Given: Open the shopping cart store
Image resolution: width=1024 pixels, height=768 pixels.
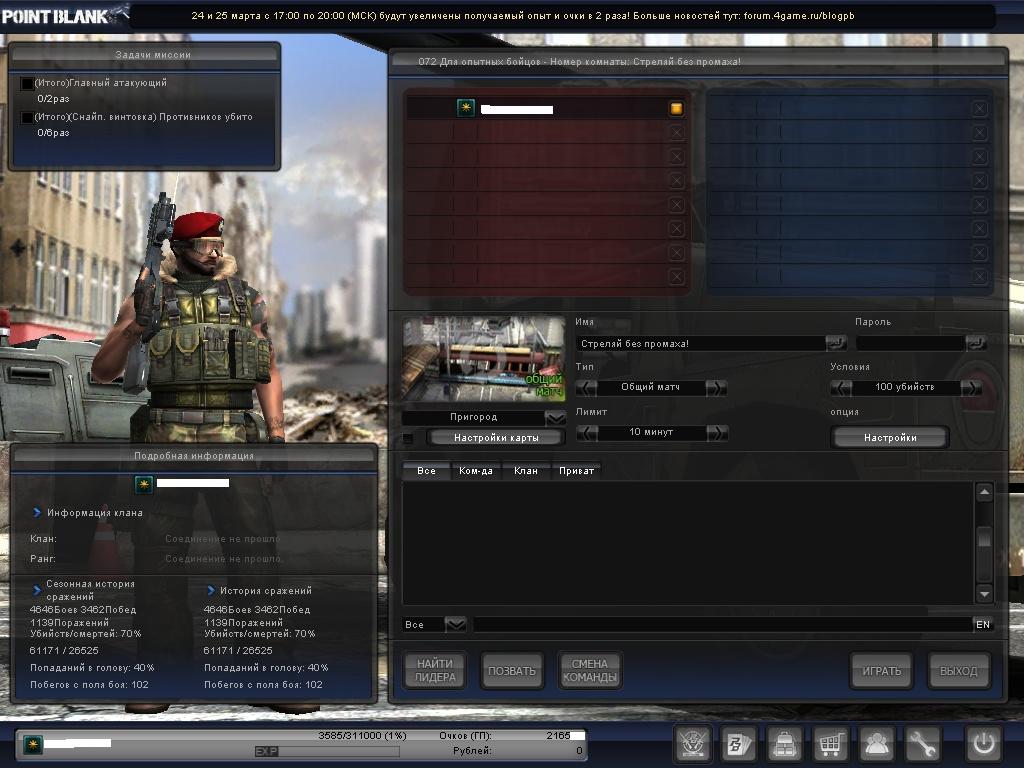Looking at the screenshot, I should (x=830, y=744).
